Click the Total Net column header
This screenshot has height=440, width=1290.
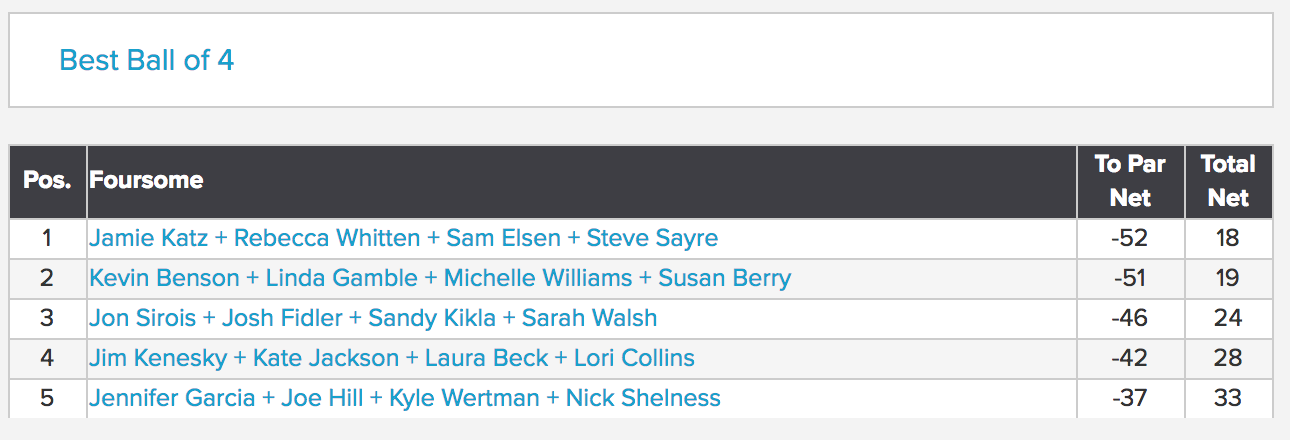tap(1228, 181)
